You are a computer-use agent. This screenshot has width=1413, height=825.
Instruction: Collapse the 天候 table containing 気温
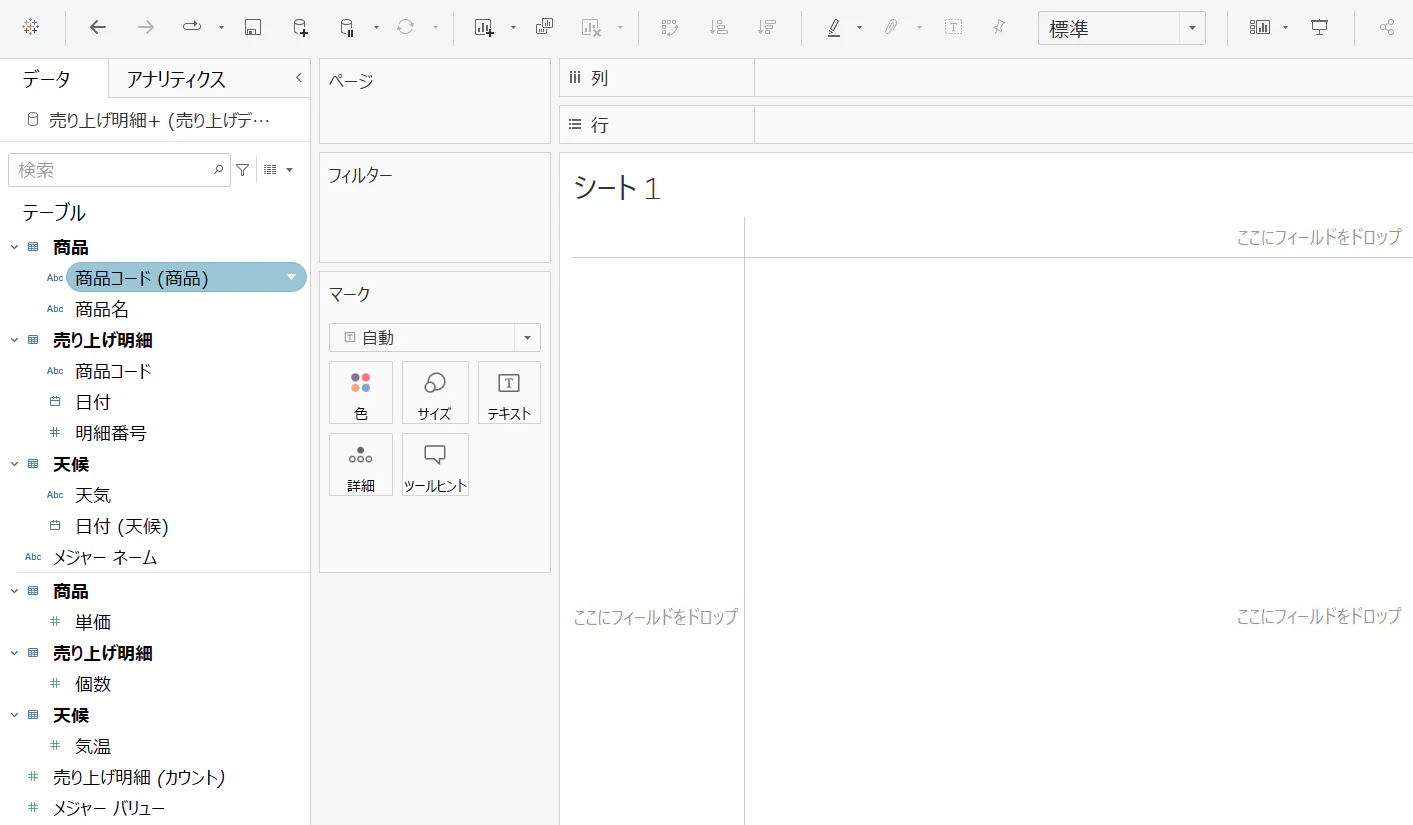pyautogui.click(x=14, y=715)
